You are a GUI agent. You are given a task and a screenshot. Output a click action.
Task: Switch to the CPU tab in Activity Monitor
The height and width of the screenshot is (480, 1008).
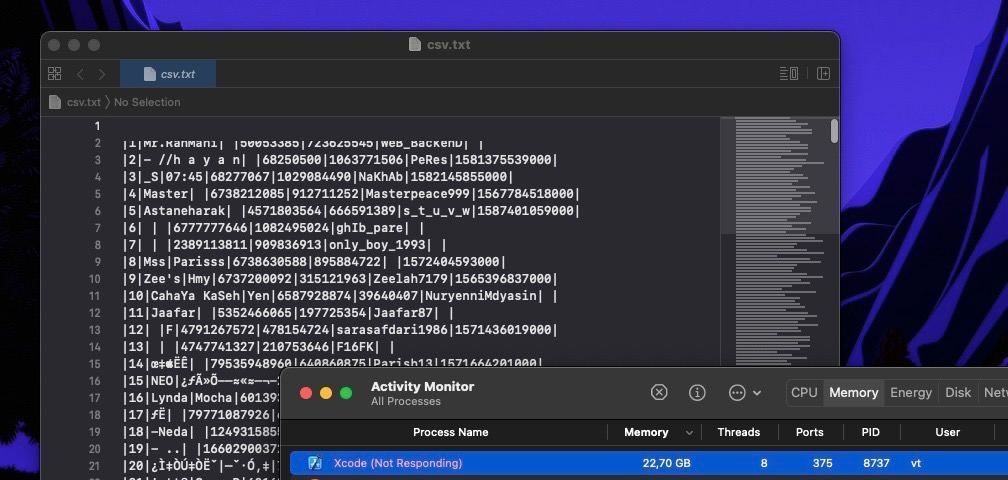[x=804, y=393]
